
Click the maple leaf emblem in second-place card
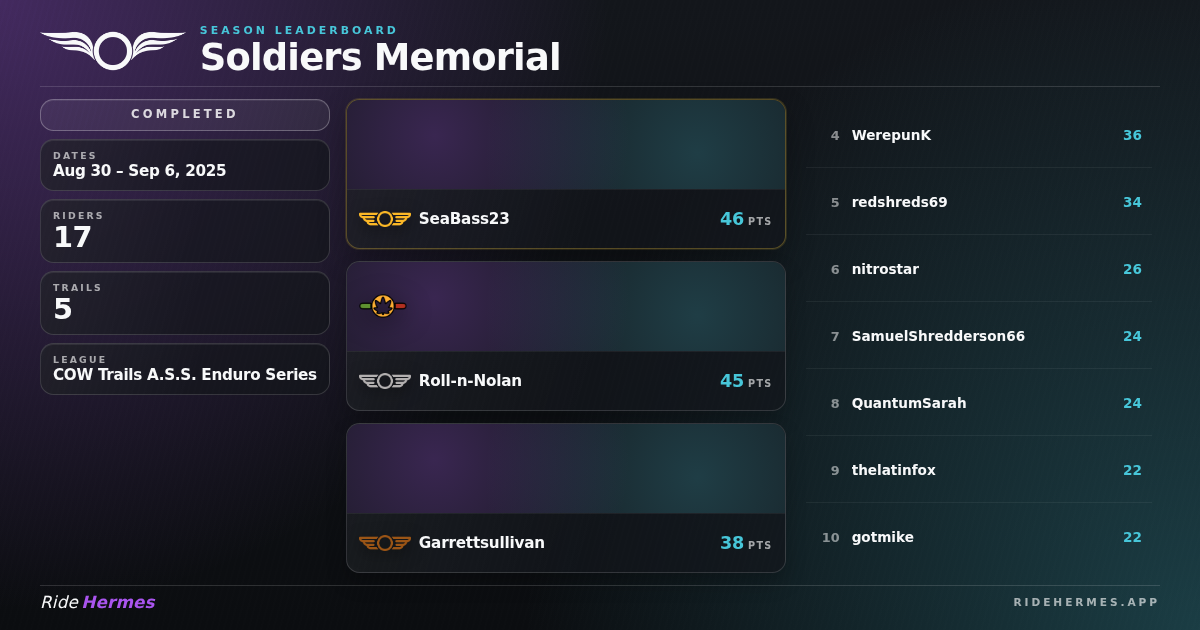click(383, 306)
